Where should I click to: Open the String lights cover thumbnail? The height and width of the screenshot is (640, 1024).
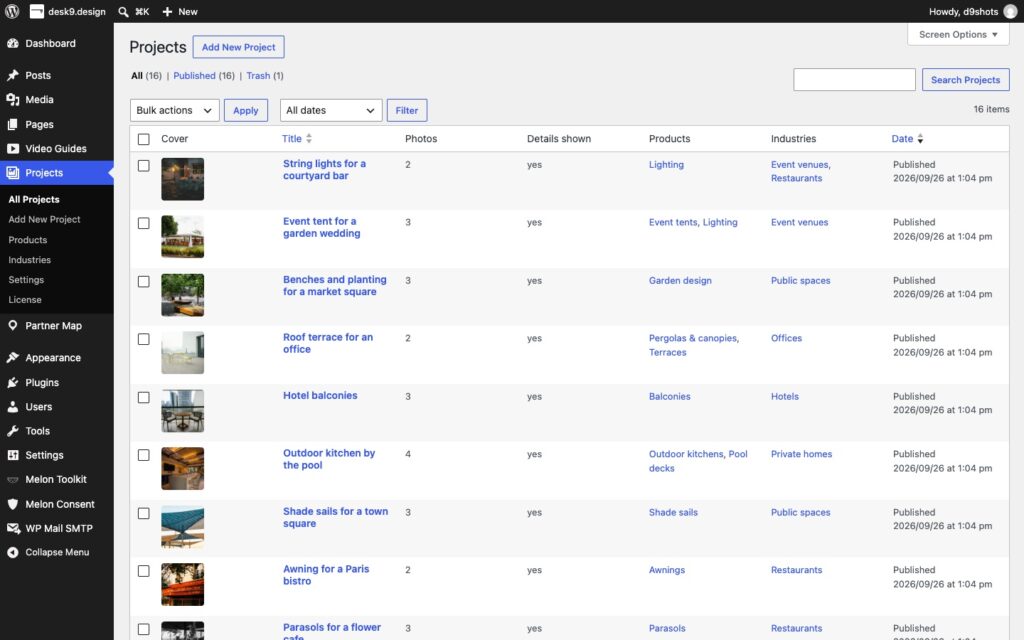(182, 179)
